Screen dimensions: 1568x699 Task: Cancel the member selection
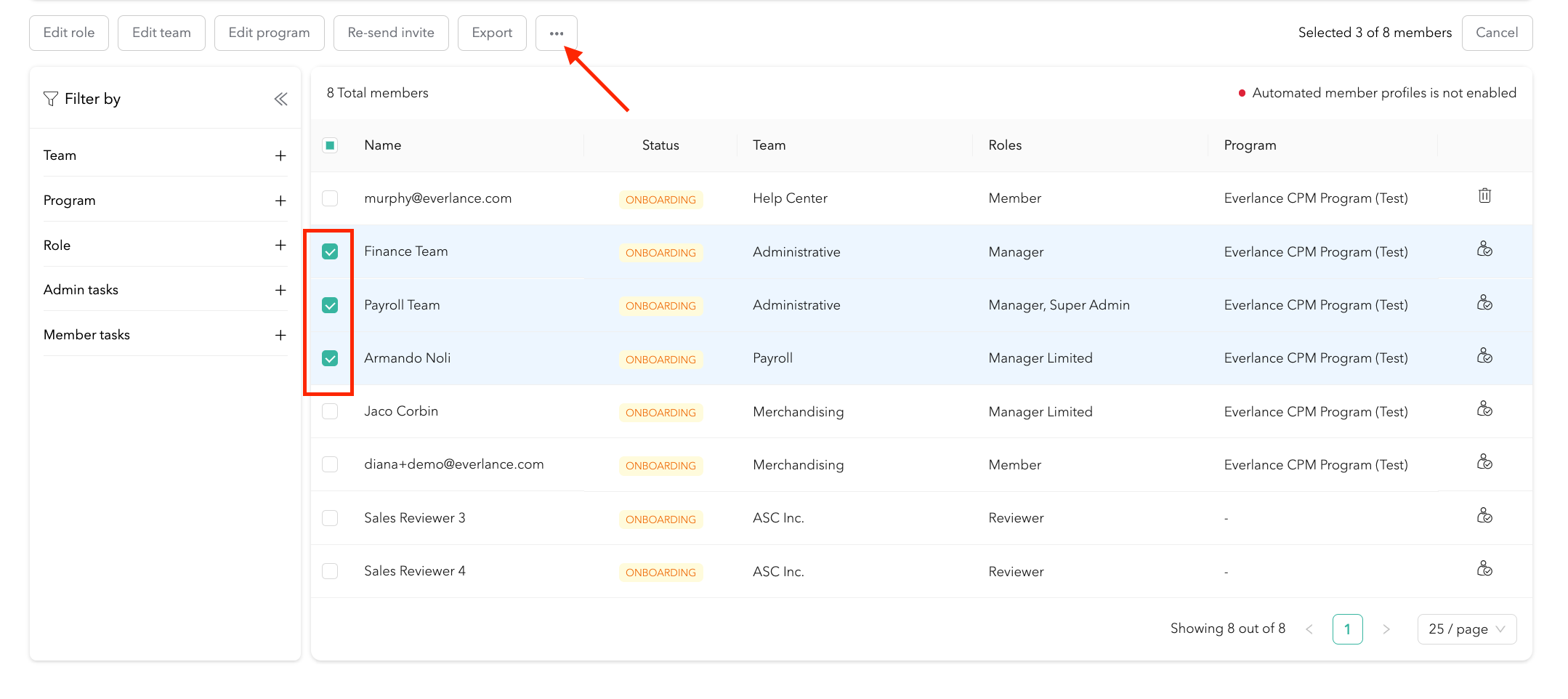1496,33
